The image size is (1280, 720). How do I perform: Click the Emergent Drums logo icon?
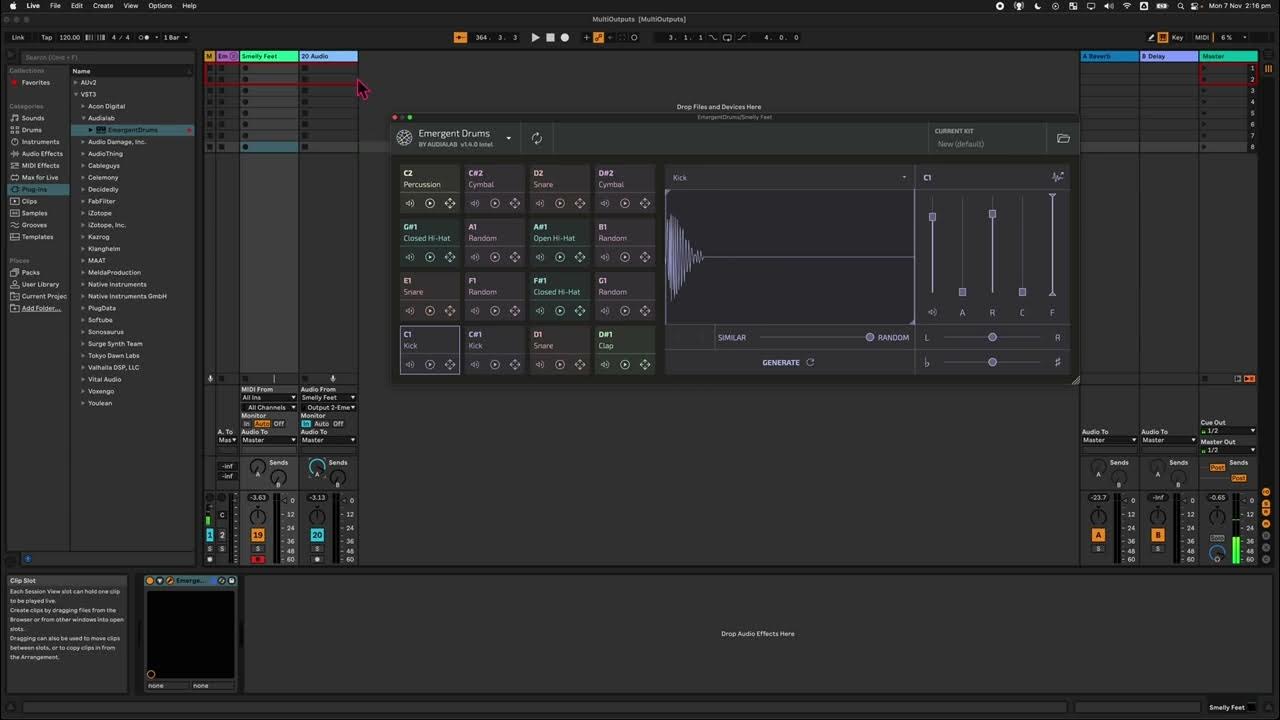click(404, 138)
